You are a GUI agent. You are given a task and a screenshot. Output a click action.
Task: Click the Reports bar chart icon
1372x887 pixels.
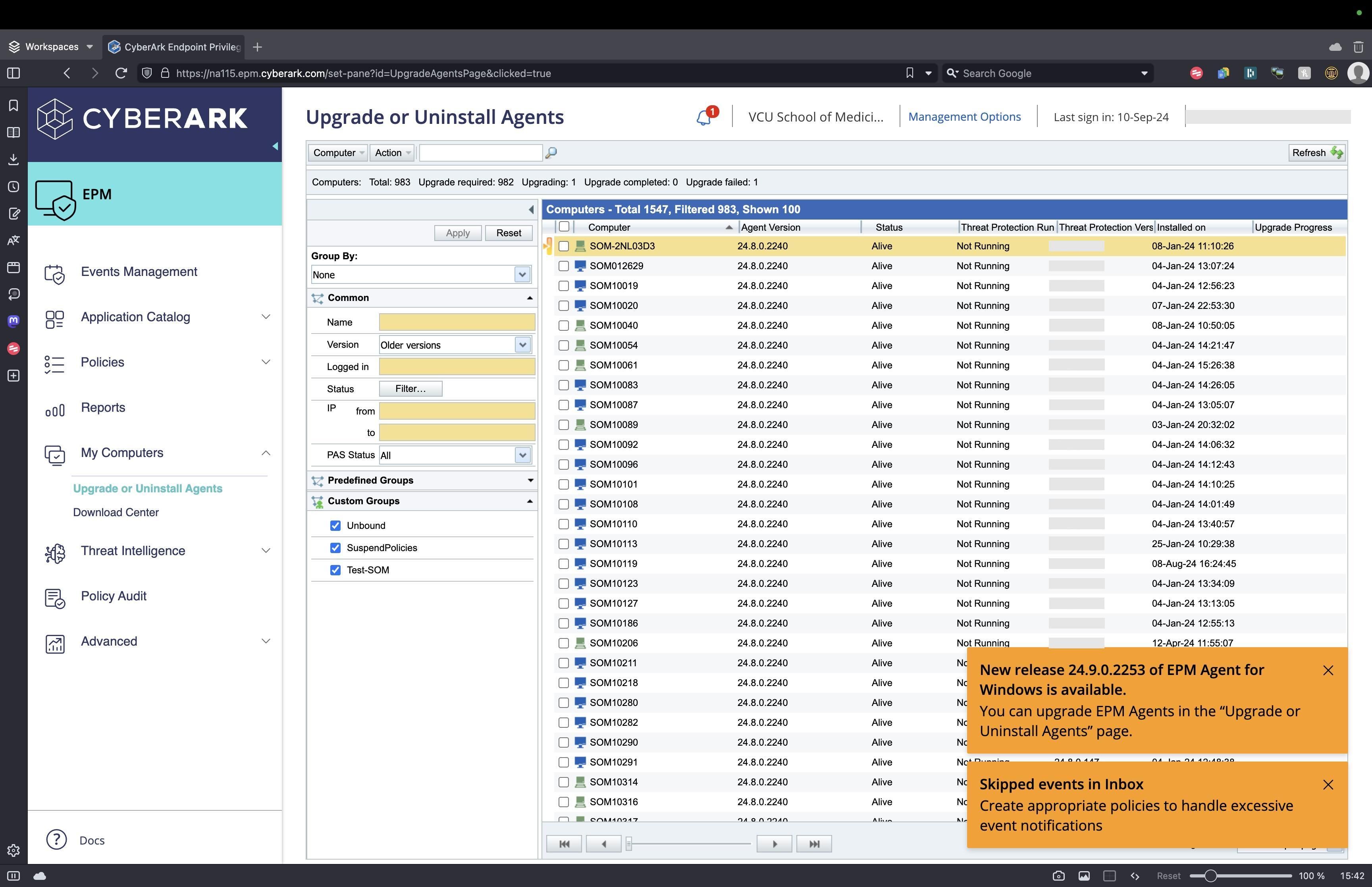click(55, 409)
